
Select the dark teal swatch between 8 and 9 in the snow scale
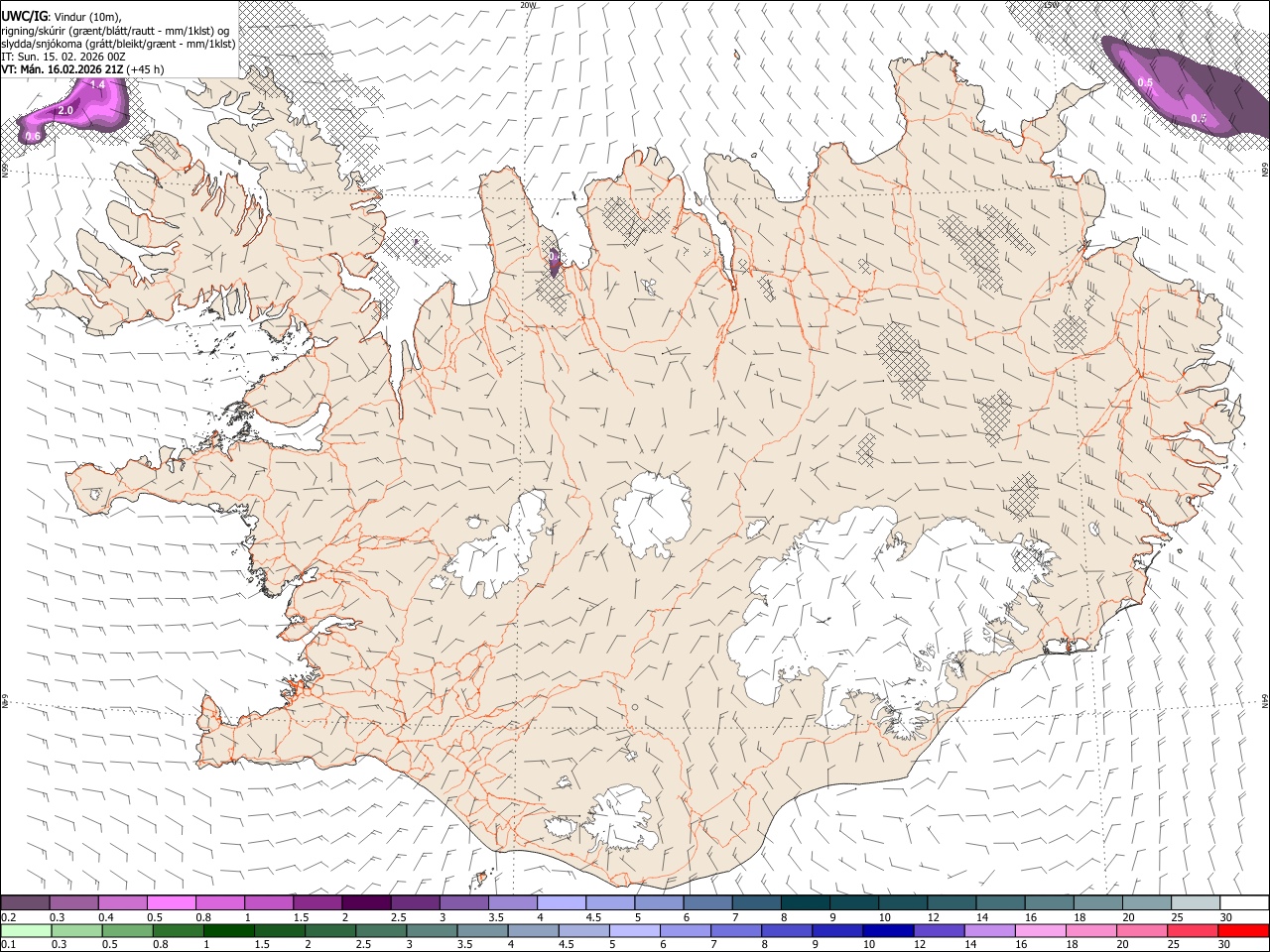(804, 902)
